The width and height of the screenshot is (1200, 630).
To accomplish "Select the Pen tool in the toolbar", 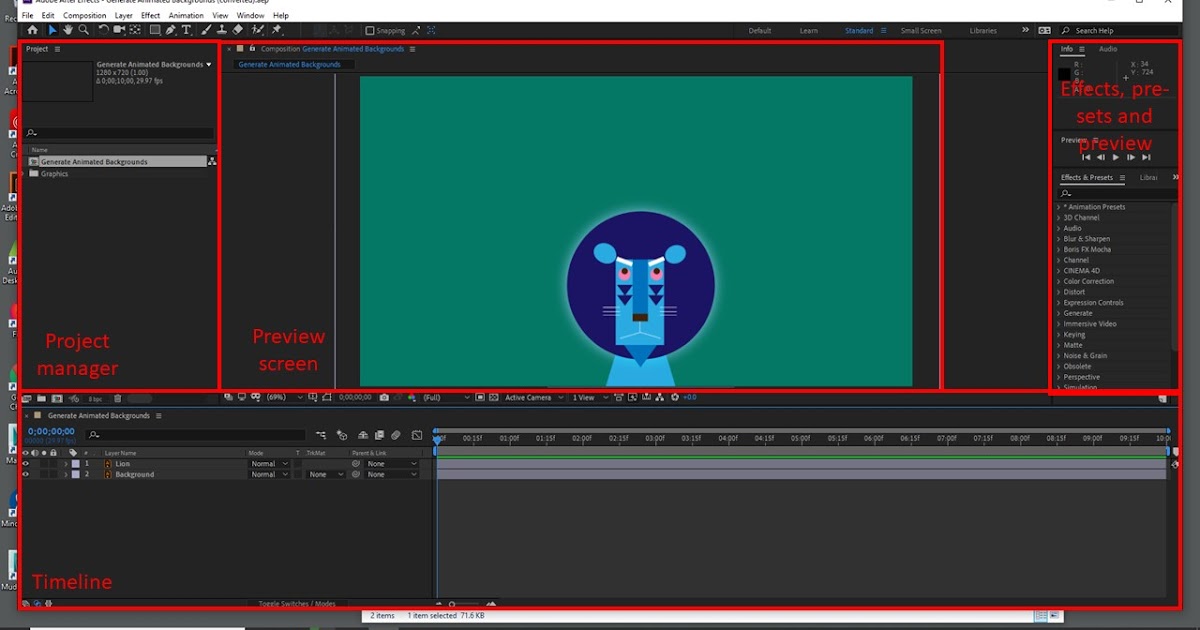I will 170,30.
